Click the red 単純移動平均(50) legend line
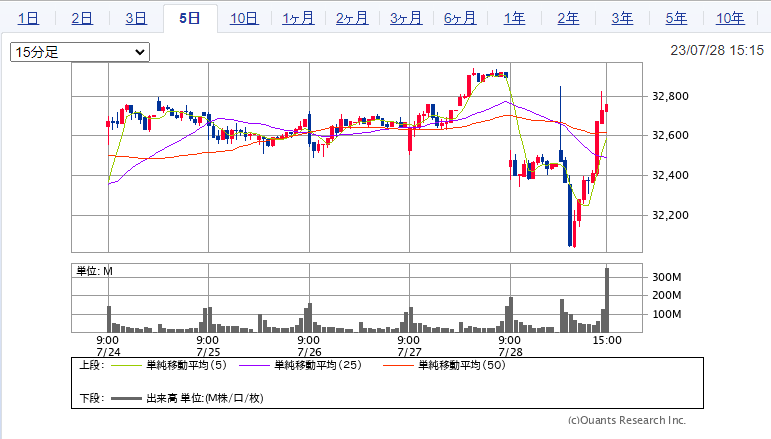 [398, 365]
